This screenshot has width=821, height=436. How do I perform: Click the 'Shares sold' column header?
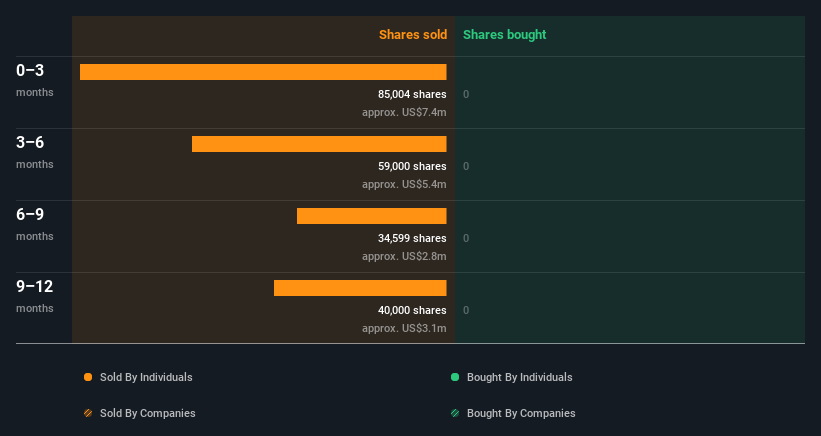coord(413,35)
